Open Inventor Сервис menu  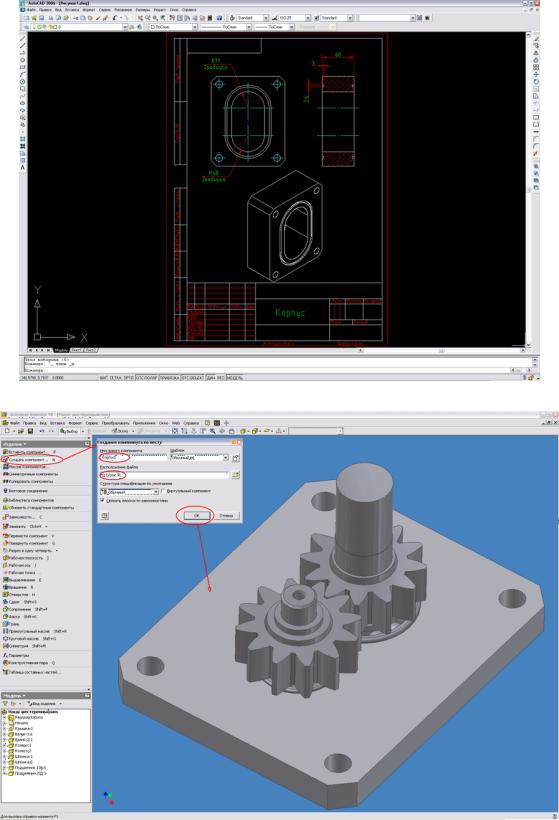coord(92,423)
